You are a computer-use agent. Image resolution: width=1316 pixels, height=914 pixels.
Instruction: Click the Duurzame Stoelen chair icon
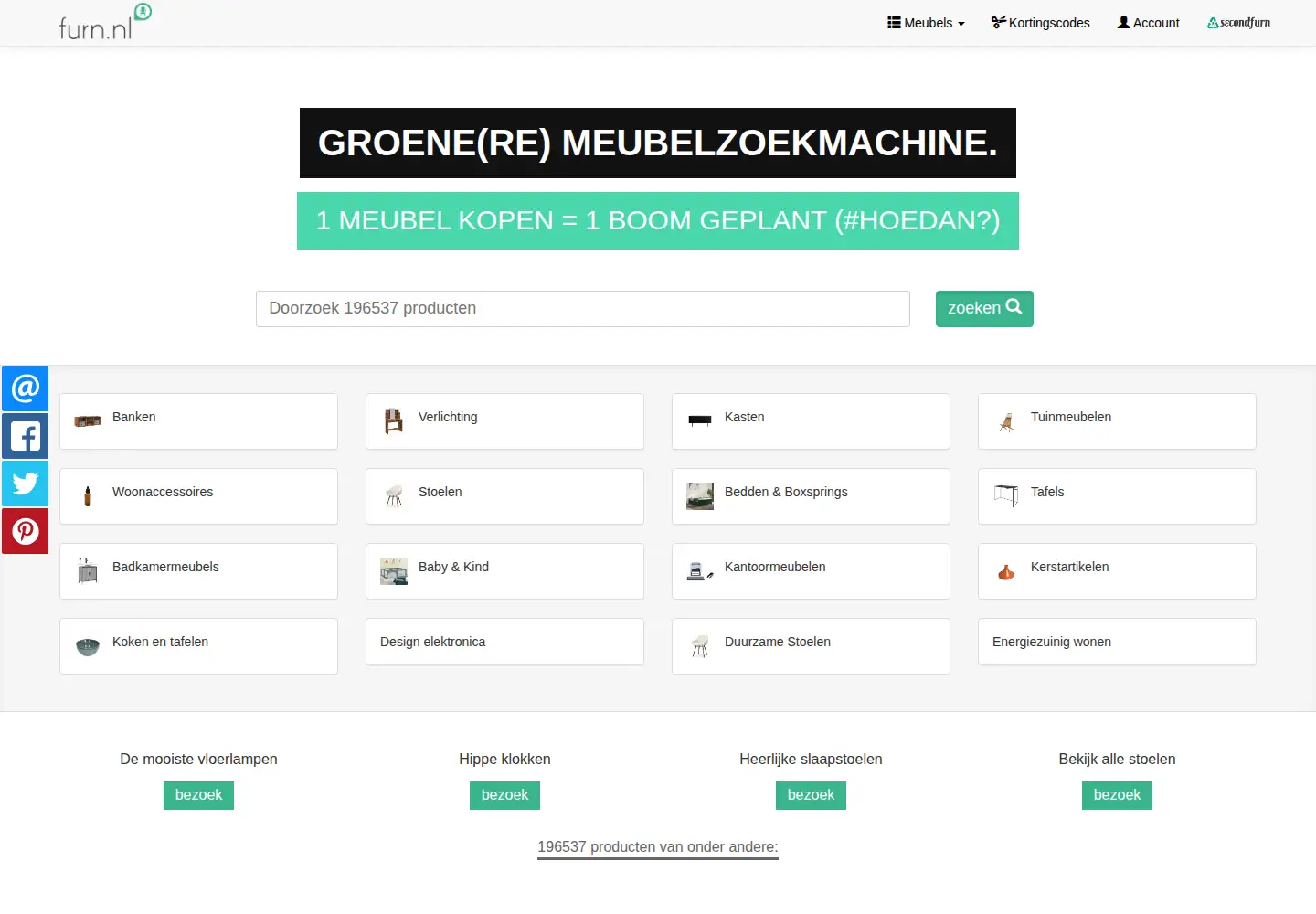[700, 646]
